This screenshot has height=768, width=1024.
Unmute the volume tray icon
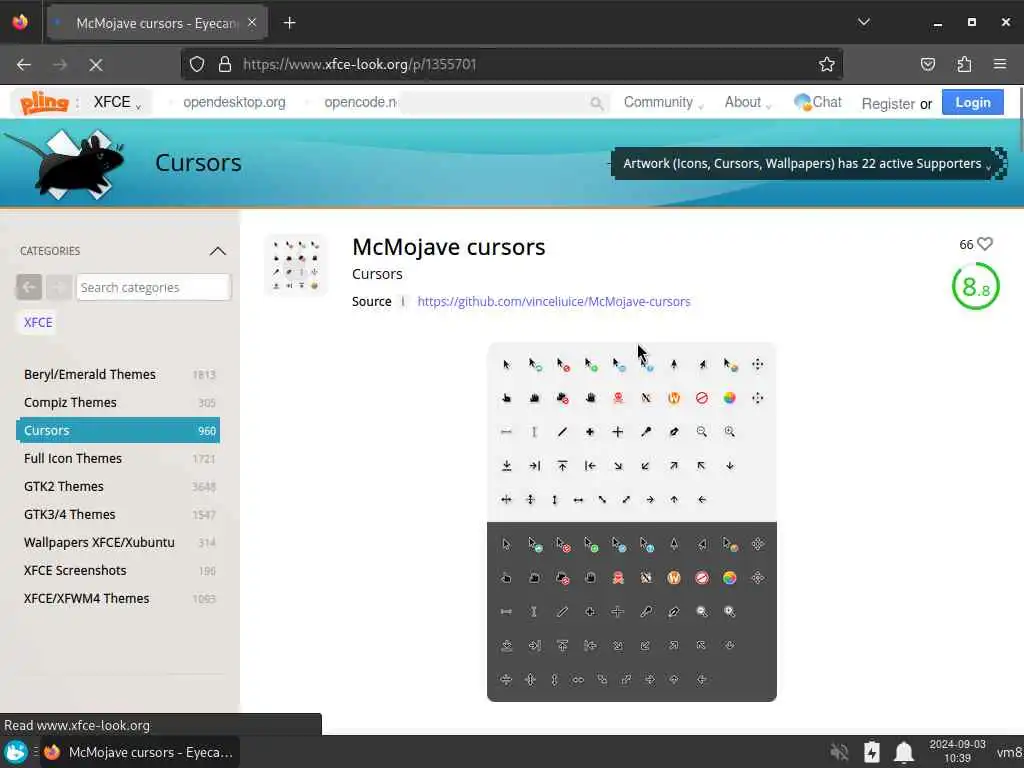840,752
